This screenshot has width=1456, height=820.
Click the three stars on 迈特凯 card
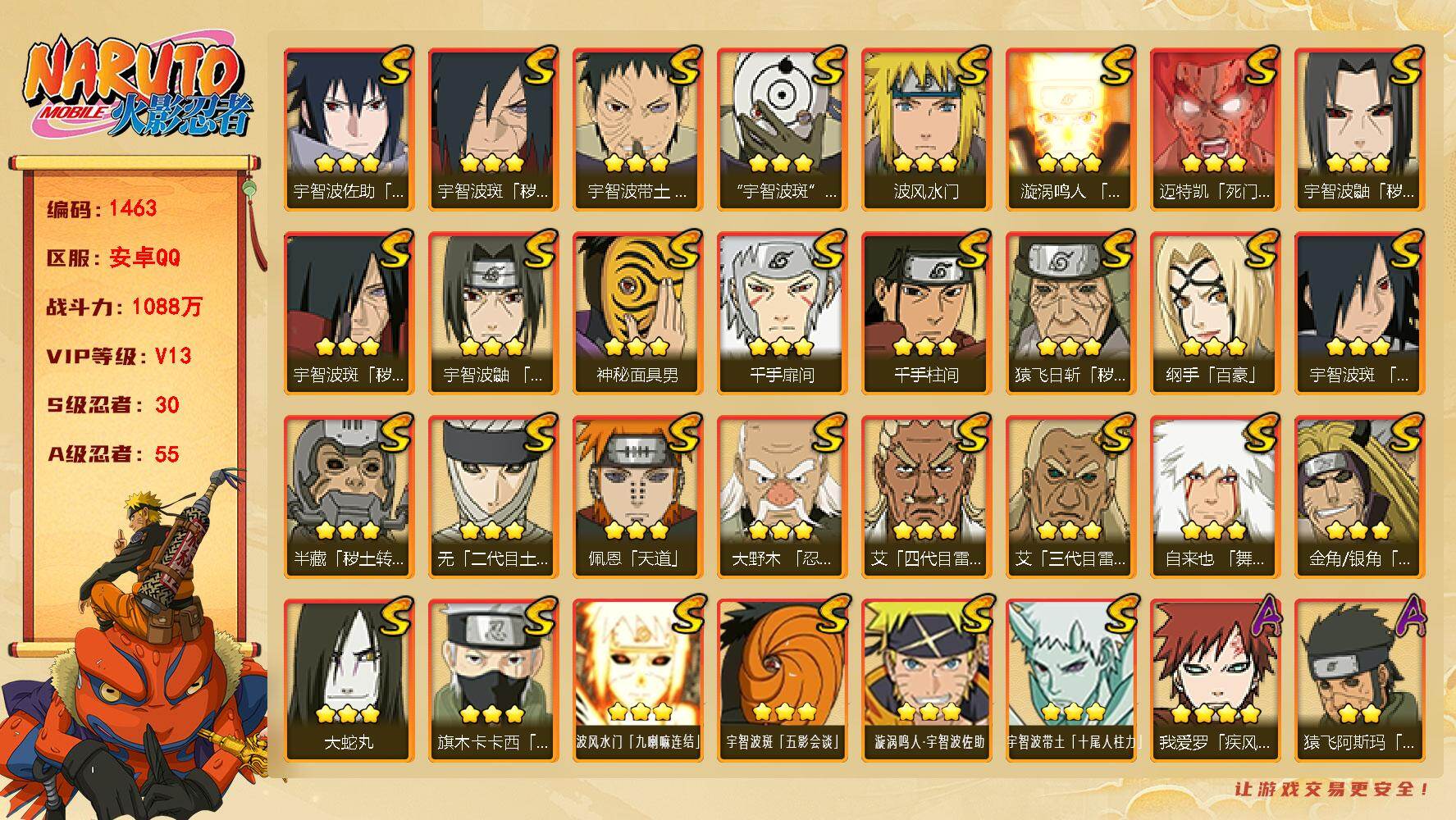tap(1213, 163)
